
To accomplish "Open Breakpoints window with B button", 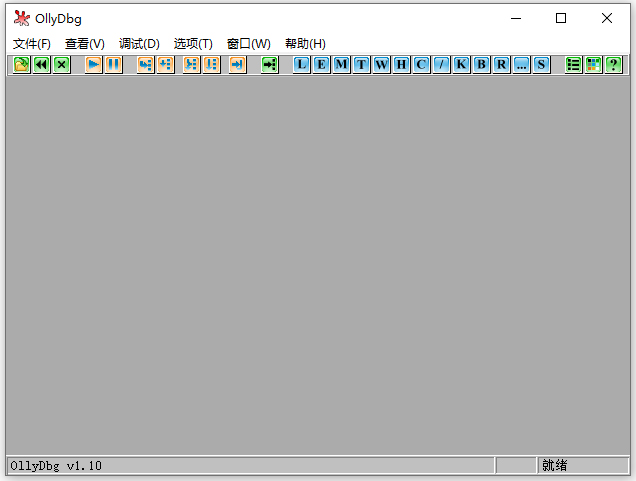I will 481,65.
